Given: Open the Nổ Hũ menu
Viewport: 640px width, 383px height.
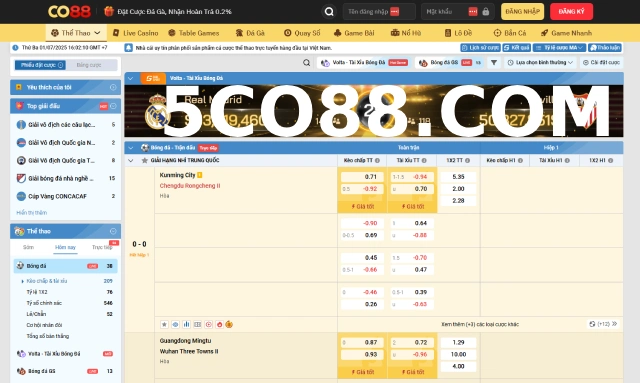Looking at the screenshot, I should pyautogui.click(x=406, y=33).
